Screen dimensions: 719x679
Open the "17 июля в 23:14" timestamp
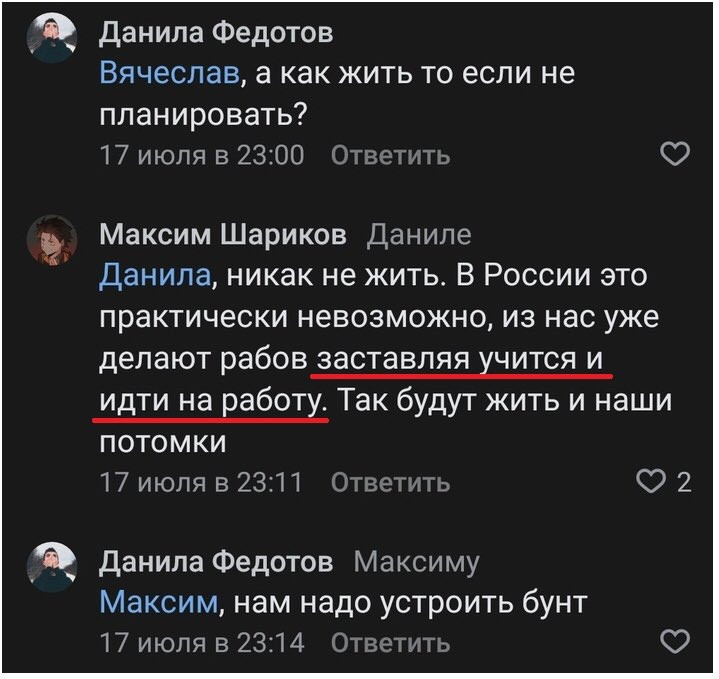coord(202,642)
